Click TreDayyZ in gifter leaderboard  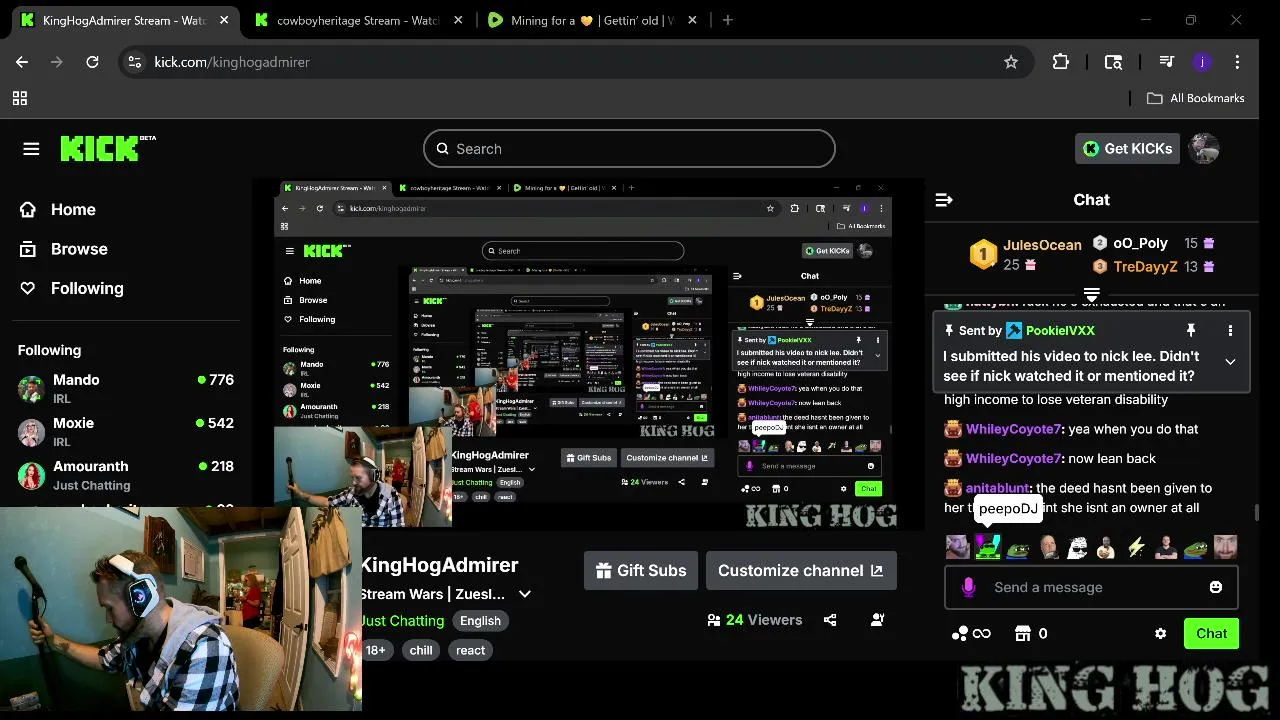tap(1145, 266)
